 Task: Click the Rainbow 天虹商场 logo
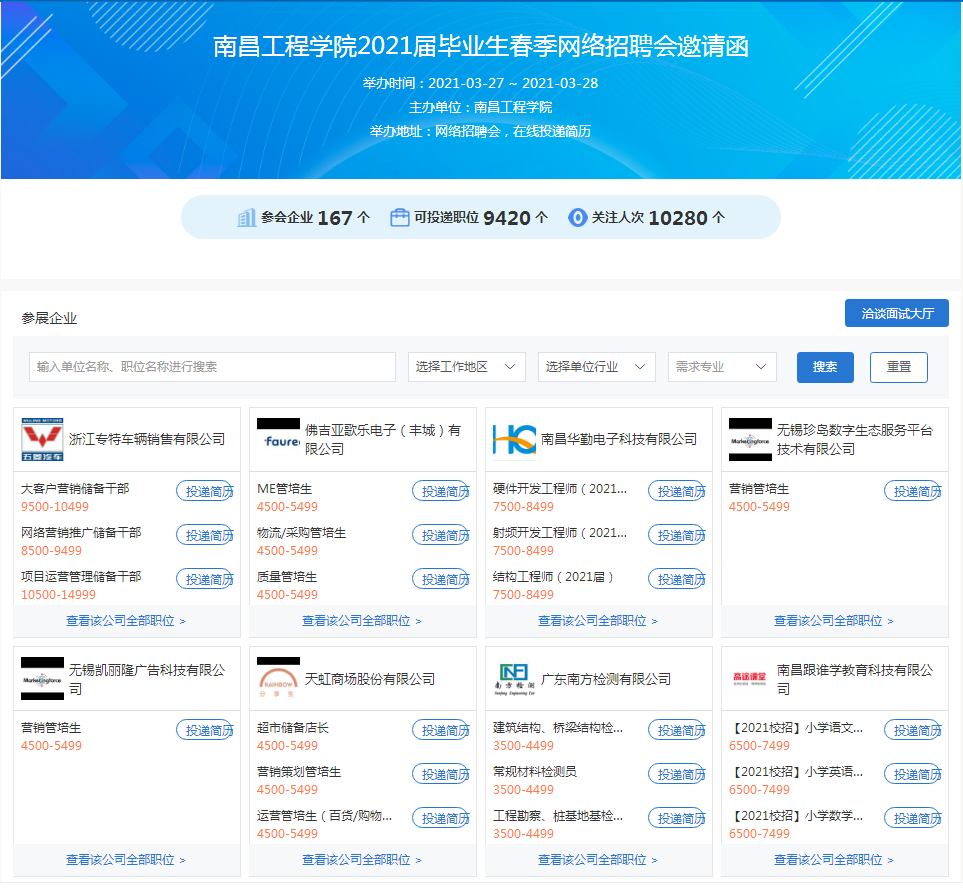click(278, 679)
